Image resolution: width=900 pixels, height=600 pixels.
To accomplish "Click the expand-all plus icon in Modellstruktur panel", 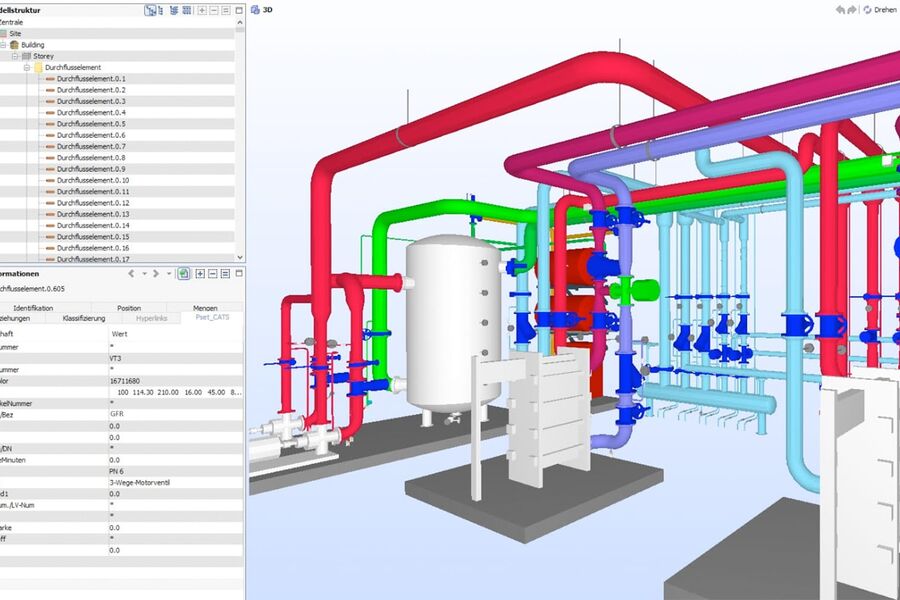I will point(201,10).
